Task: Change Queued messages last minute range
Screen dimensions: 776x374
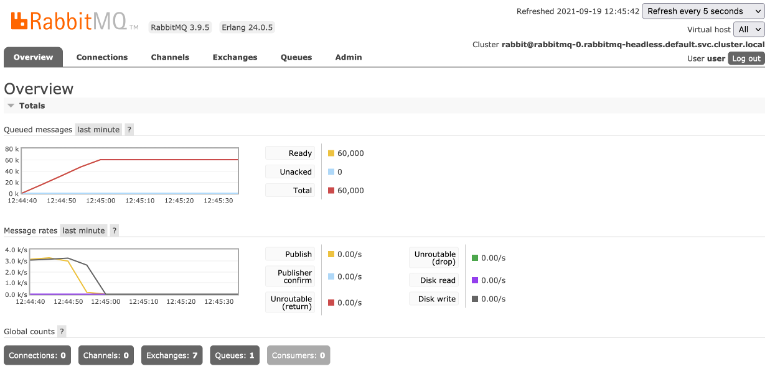Action: (x=98, y=130)
